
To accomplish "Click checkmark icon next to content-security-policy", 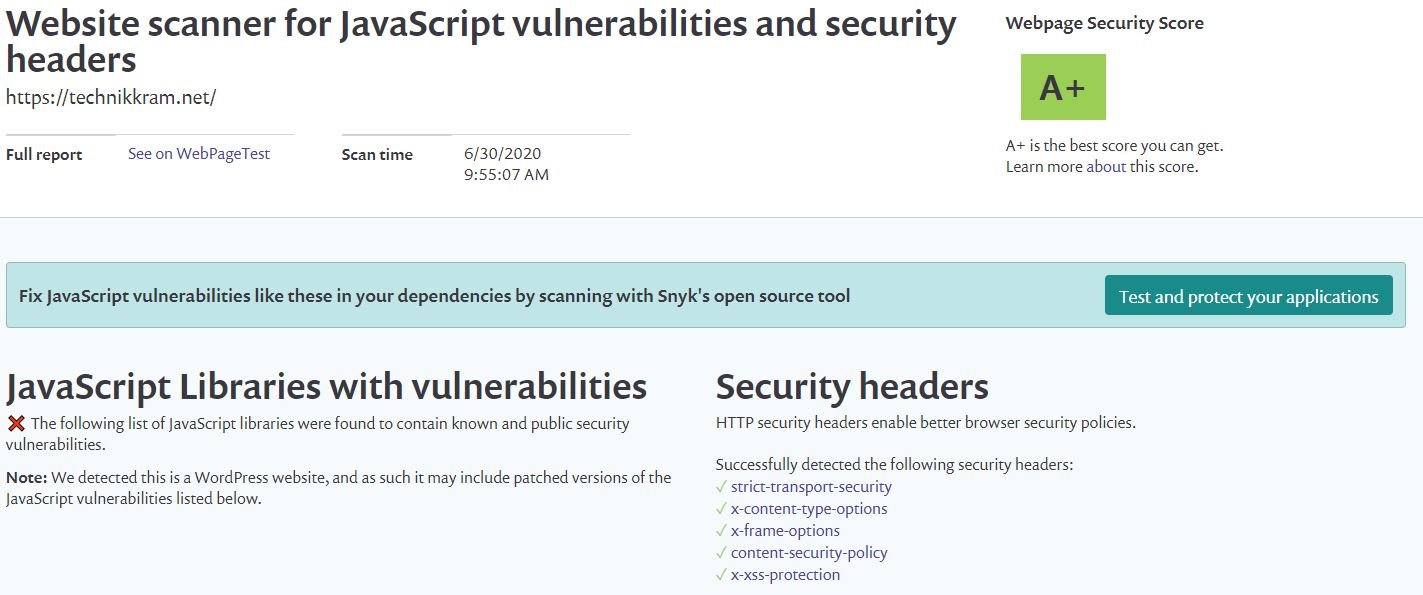I will tap(720, 553).
